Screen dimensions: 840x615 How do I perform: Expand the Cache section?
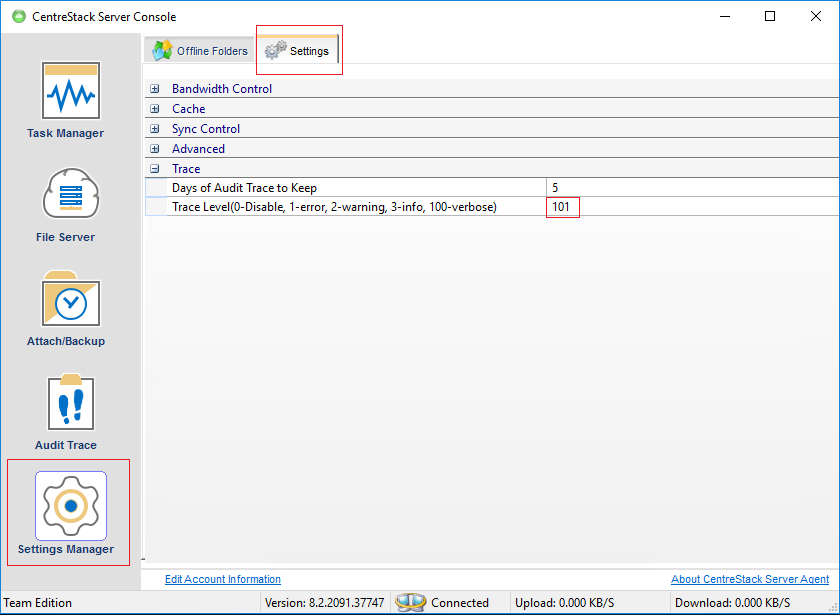coord(155,109)
